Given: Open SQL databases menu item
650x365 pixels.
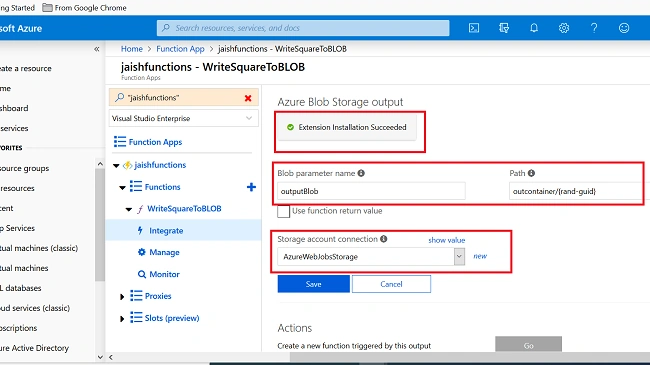Looking at the screenshot, I should [x=20, y=288].
